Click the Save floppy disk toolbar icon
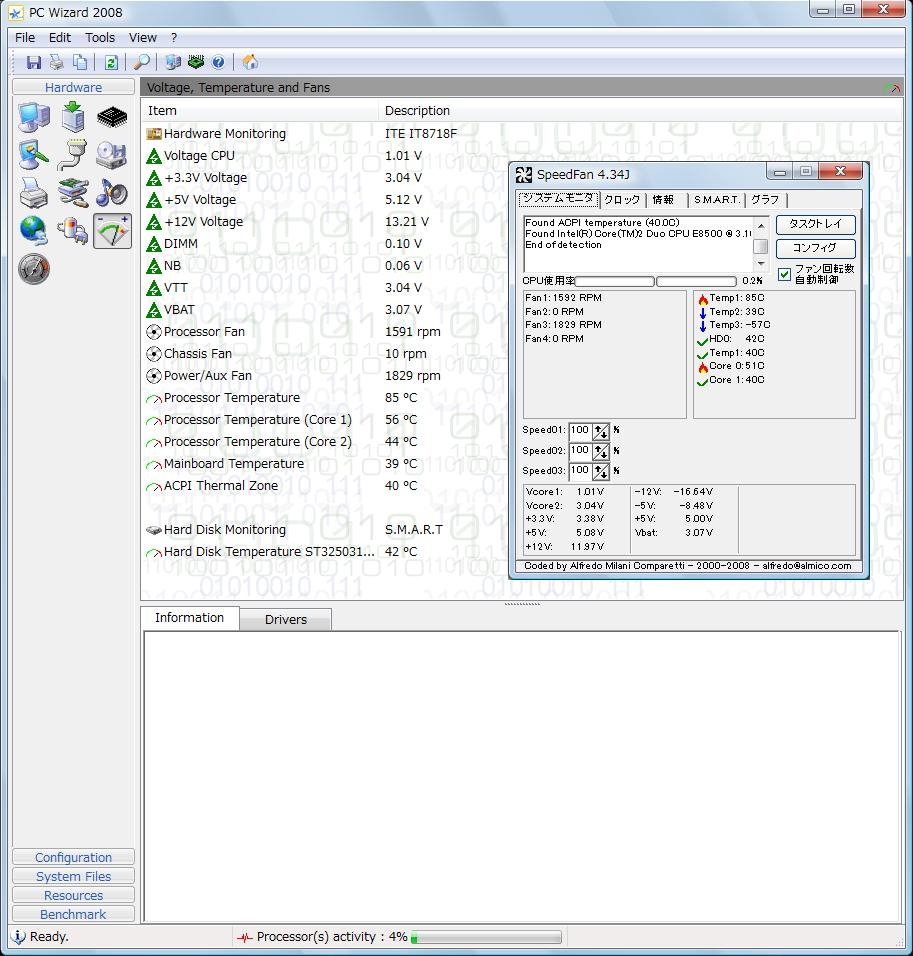Viewport: 913px width, 956px height. tap(34, 62)
